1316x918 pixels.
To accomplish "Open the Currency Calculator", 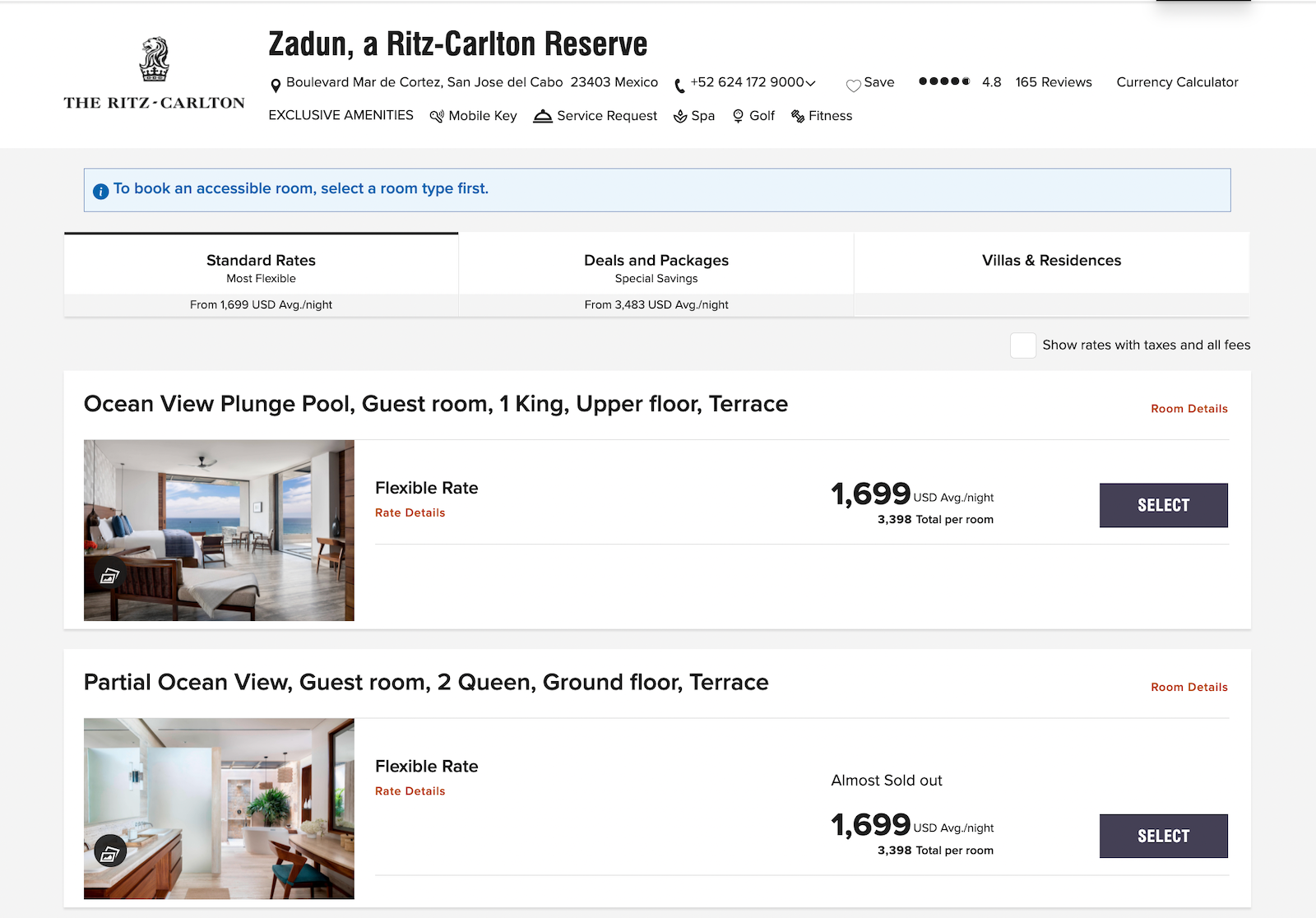I will coord(1177,82).
